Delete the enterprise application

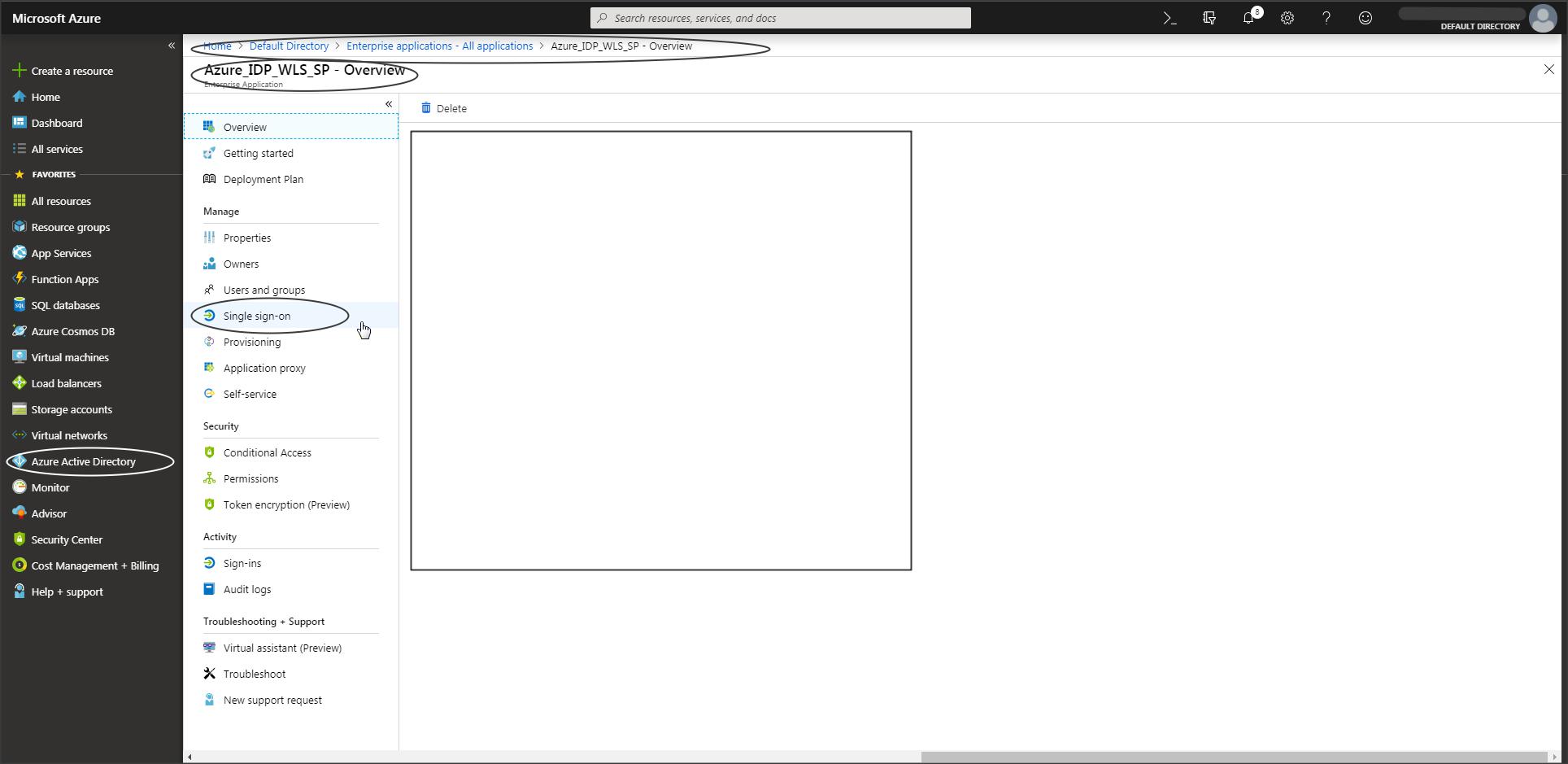[443, 108]
